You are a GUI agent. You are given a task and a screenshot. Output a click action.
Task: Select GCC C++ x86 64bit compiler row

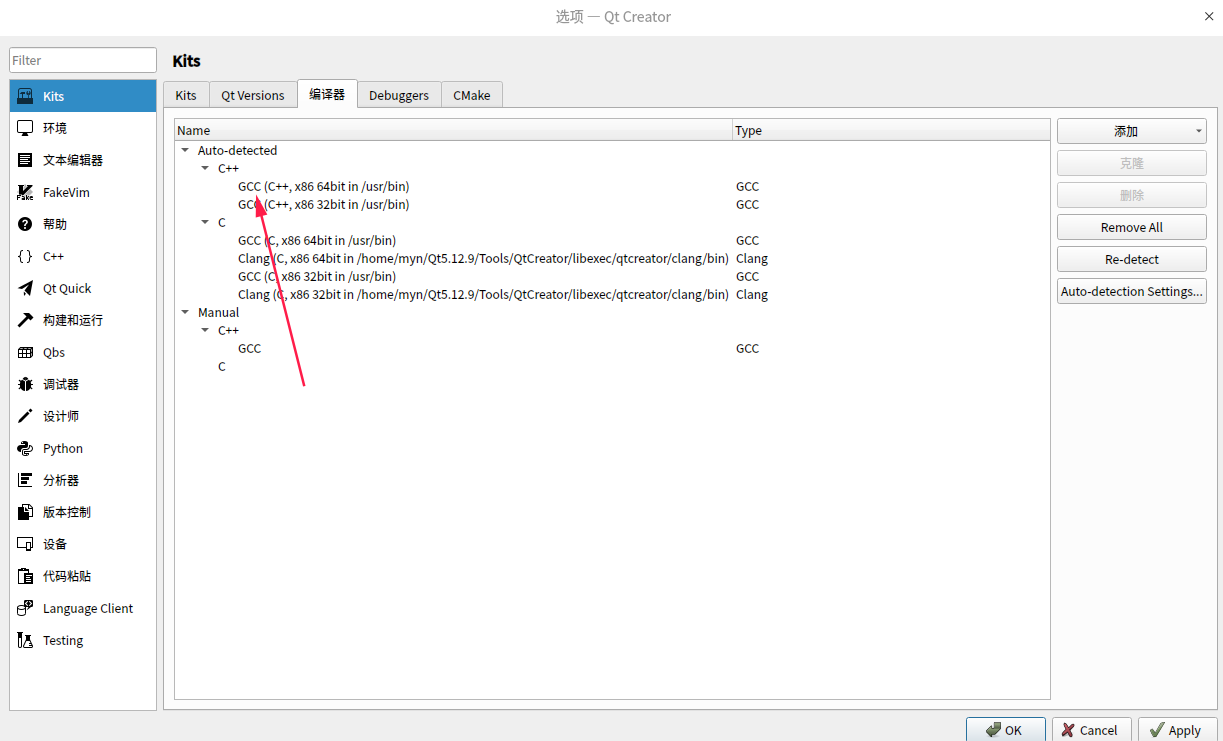pyautogui.click(x=612, y=186)
